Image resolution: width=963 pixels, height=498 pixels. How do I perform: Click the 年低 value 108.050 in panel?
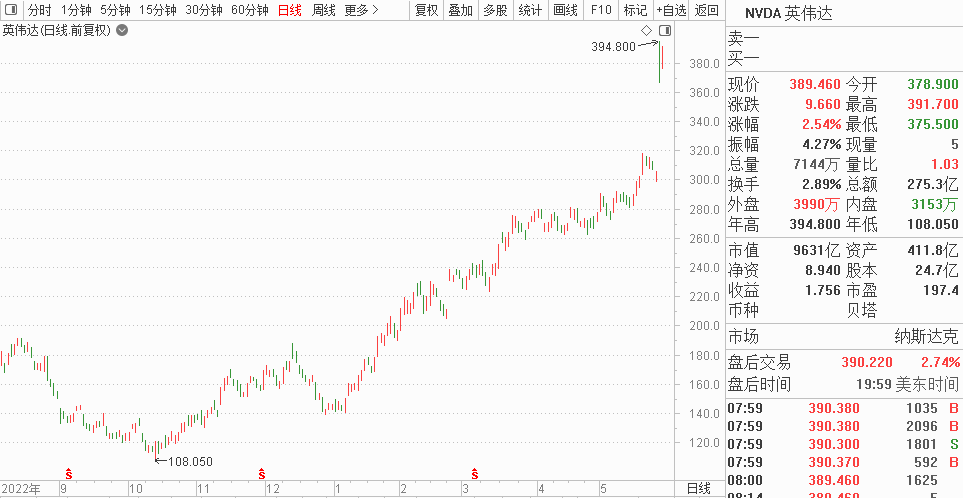coord(933,224)
